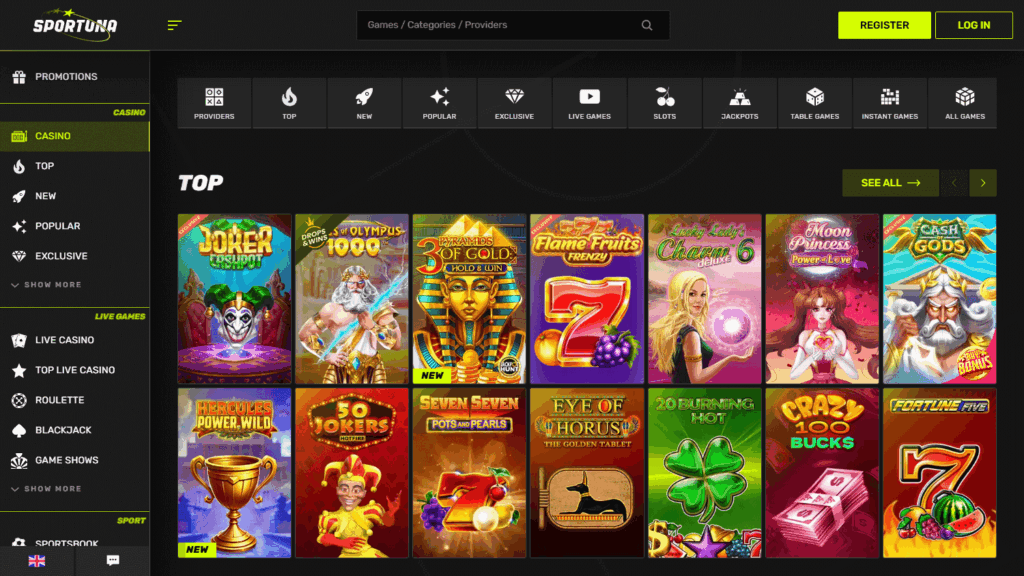Open Promotions from the sidebar
The height and width of the screenshot is (576, 1024).
pyautogui.click(x=66, y=77)
